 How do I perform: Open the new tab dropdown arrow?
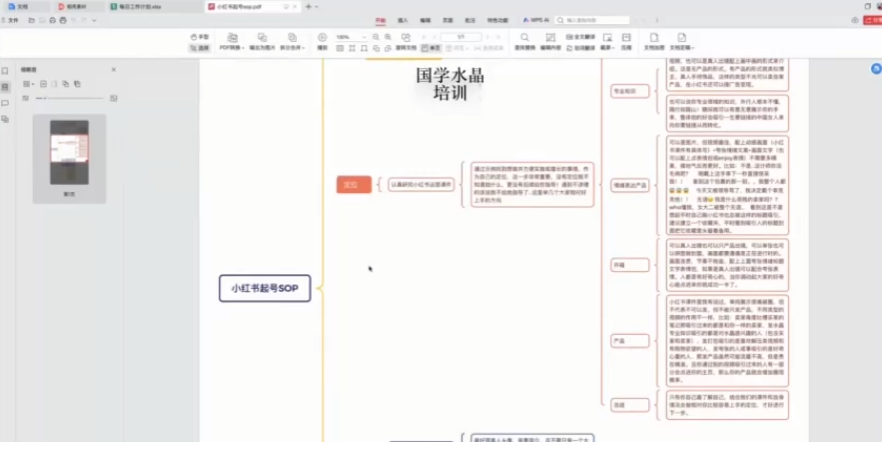(x=317, y=7)
